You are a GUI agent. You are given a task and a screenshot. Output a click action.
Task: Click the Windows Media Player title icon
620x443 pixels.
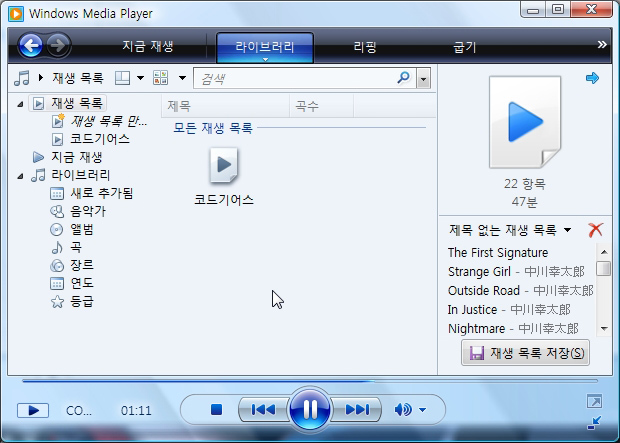pyautogui.click(x=16, y=14)
